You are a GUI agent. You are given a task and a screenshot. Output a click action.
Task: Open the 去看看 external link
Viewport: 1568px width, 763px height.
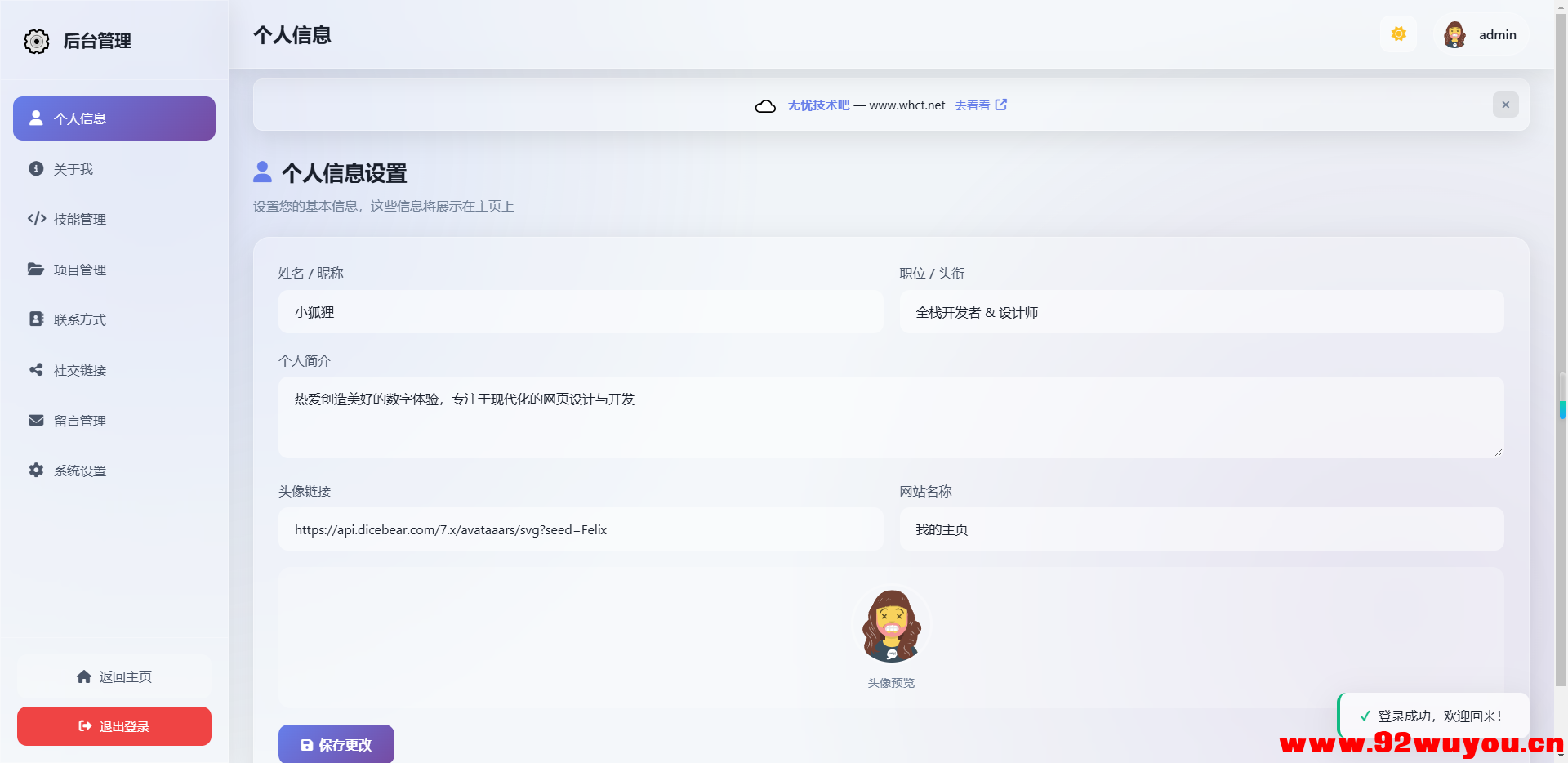[973, 105]
